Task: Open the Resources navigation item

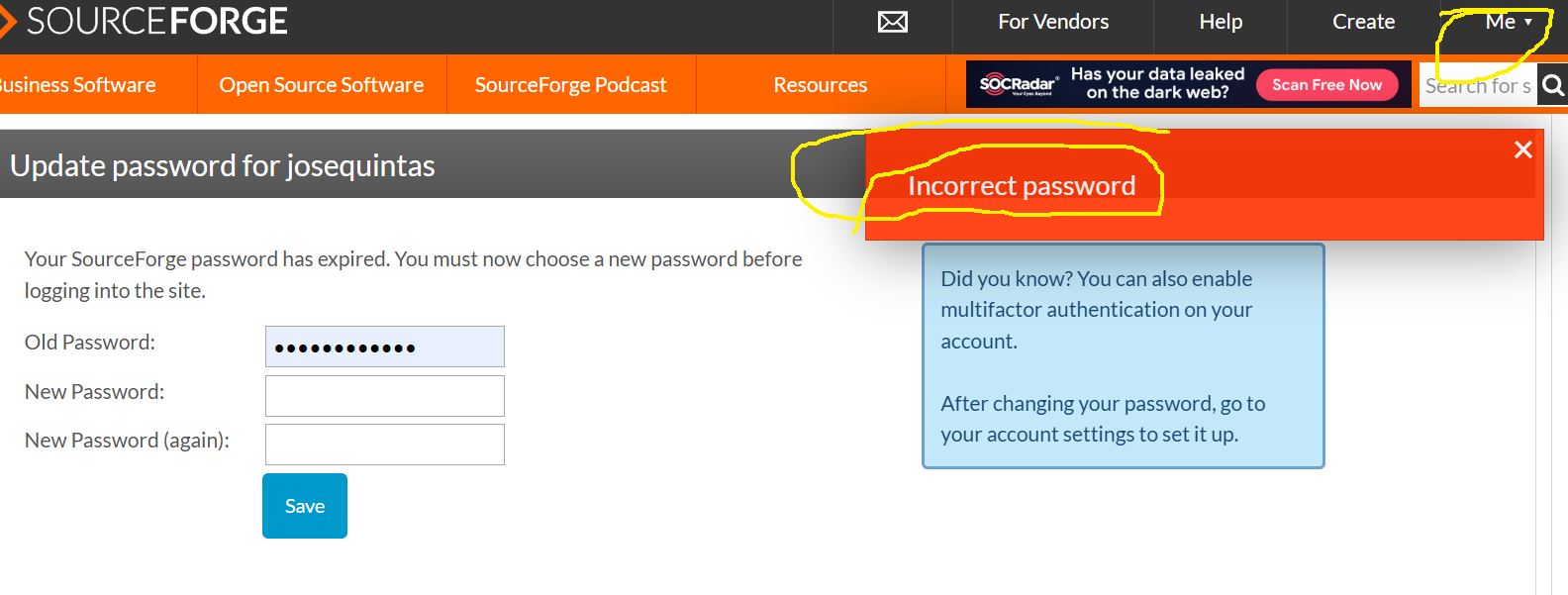Action: point(821,85)
